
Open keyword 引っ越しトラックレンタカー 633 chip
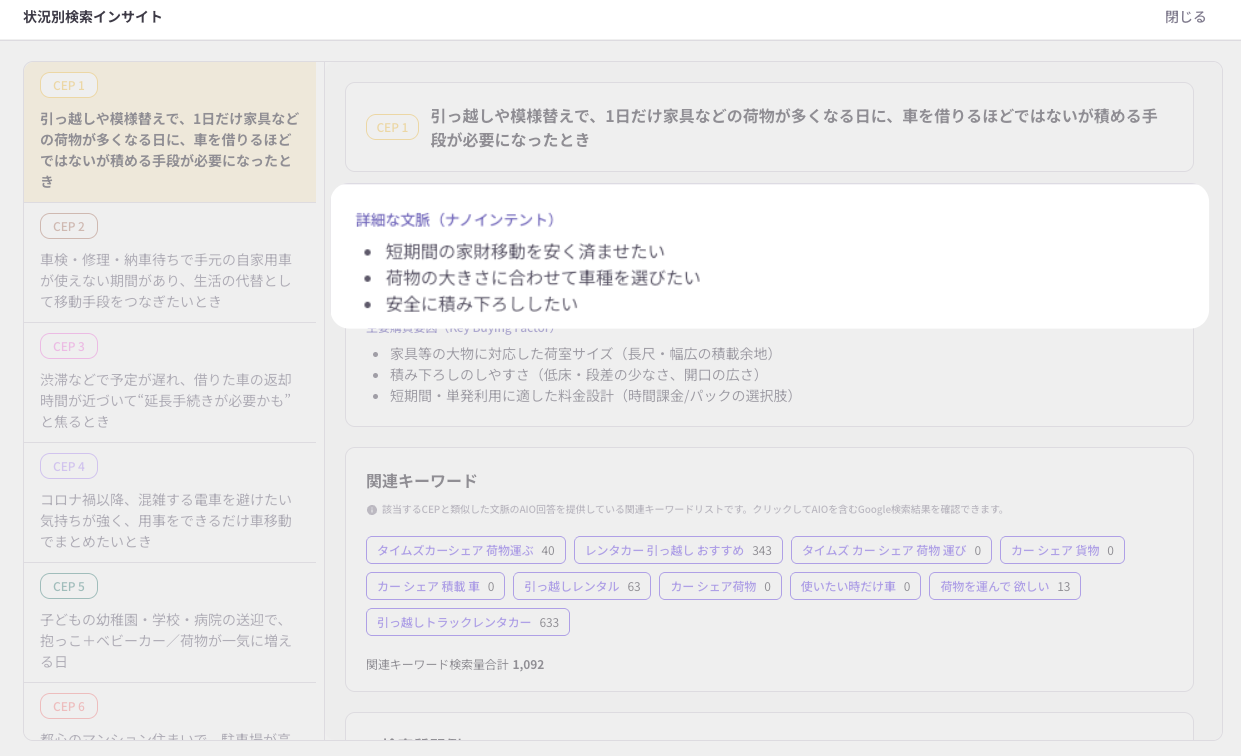(468, 622)
